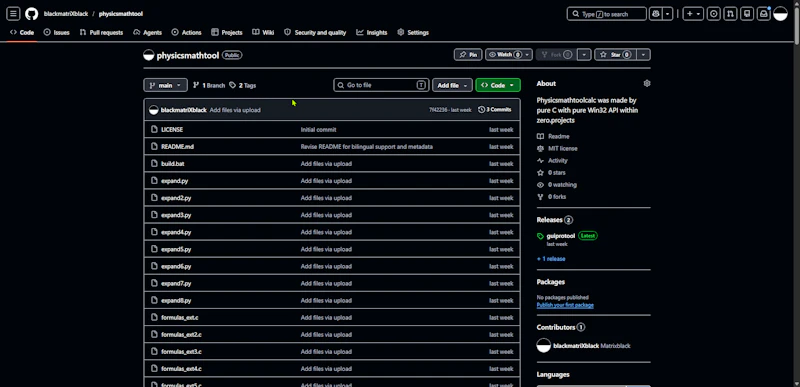Open the global Pull requests header icon
Image resolution: width=800 pixels, height=387 pixels.
(730, 14)
